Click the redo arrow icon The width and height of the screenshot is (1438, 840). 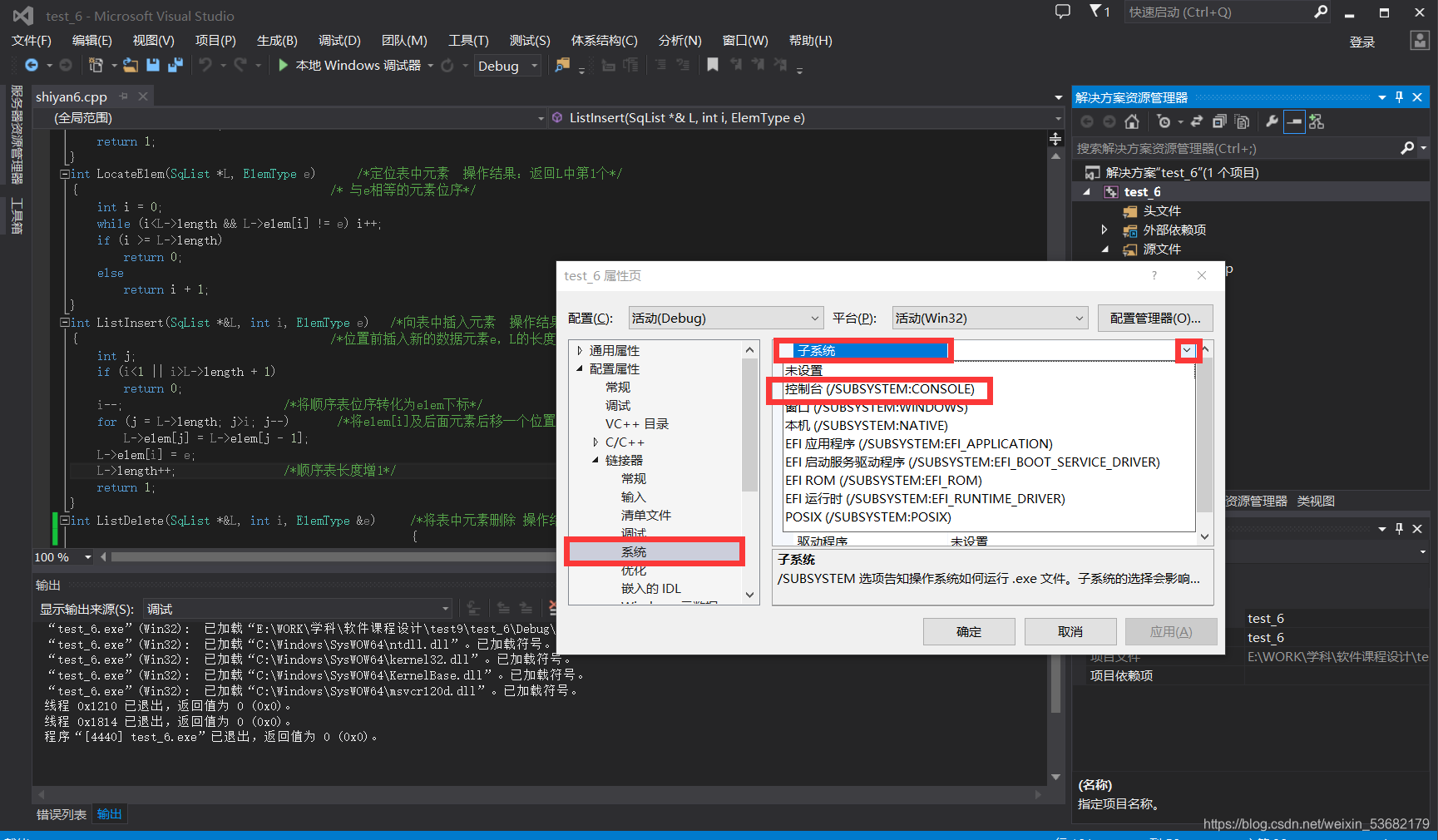240,65
